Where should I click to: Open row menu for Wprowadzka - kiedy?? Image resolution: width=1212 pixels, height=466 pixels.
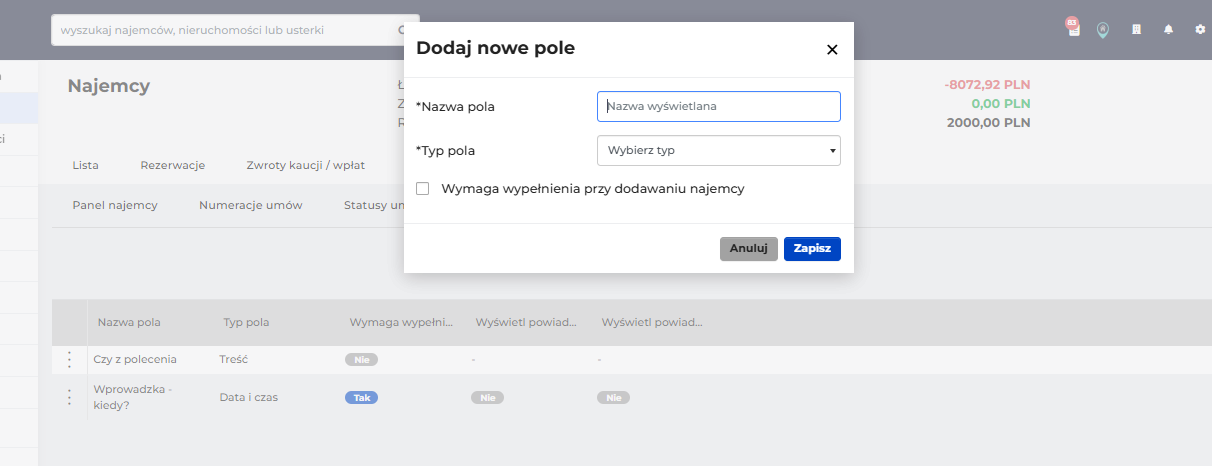[x=69, y=397]
